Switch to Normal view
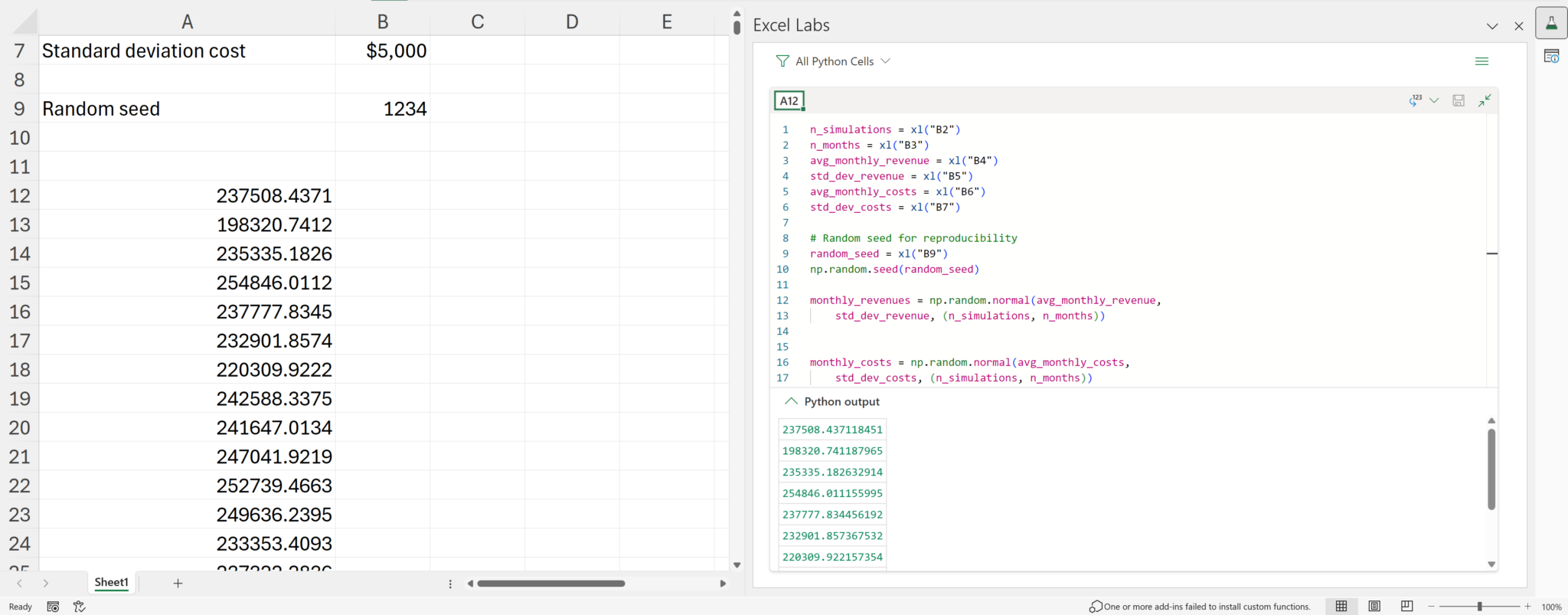The width and height of the screenshot is (1568, 615). [1341, 607]
